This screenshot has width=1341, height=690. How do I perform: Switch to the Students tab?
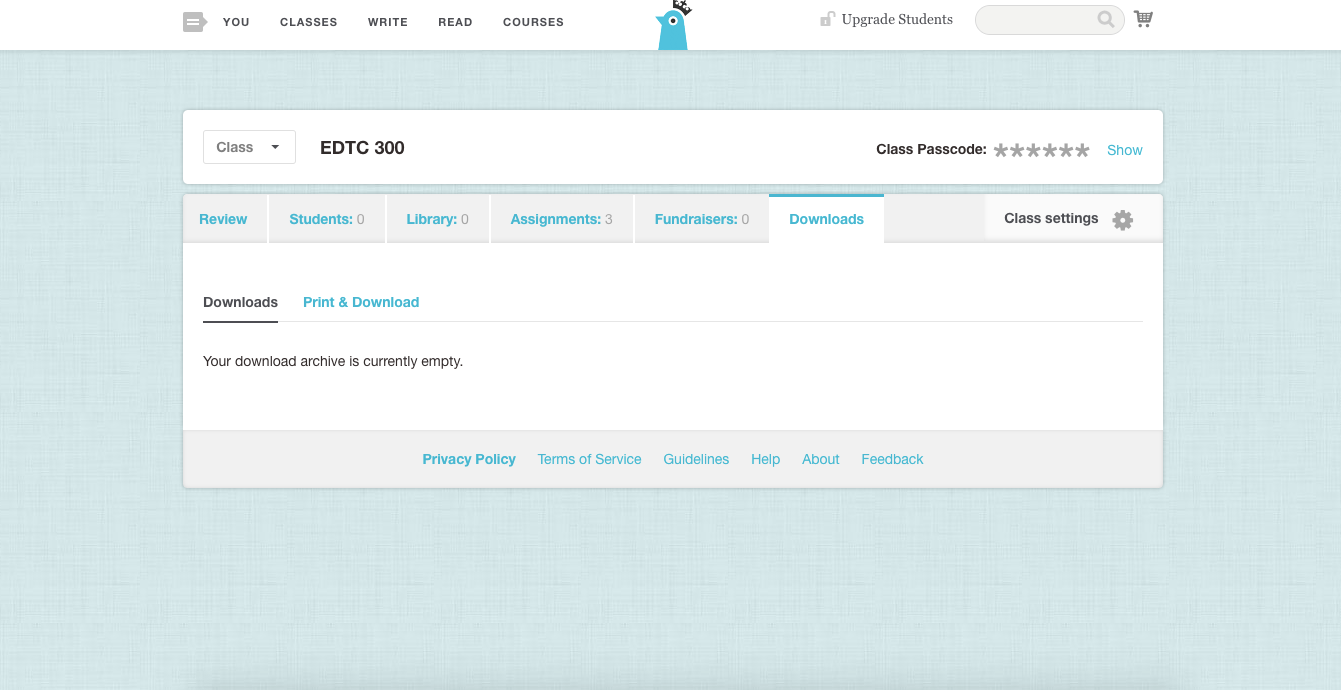[x=327, y=219]
